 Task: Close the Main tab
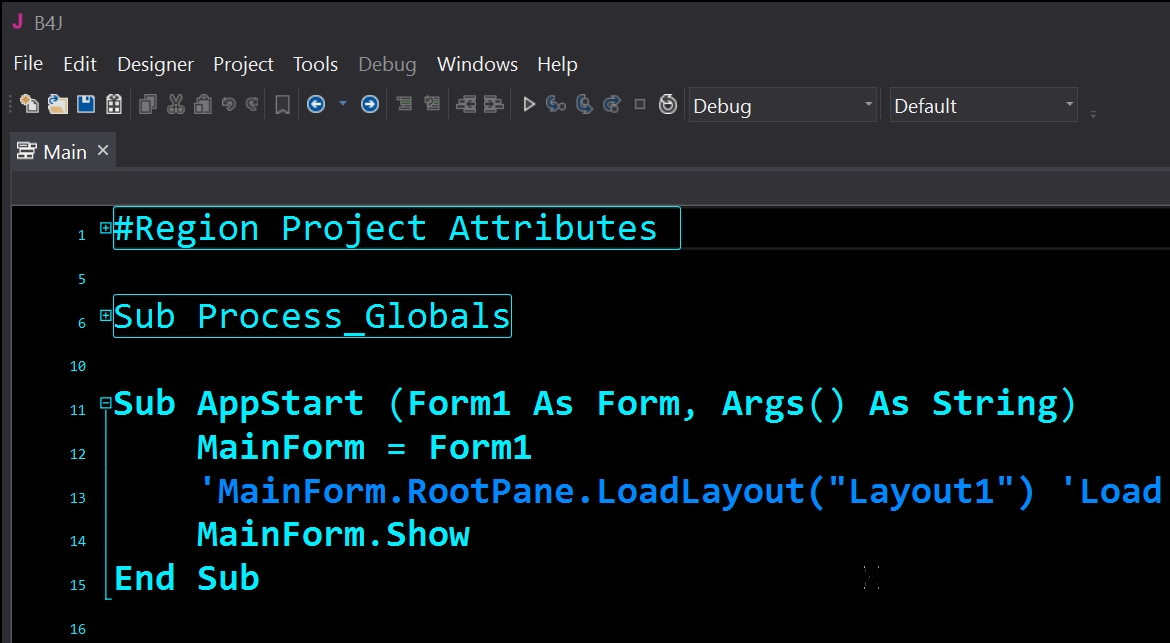[102, 151]
